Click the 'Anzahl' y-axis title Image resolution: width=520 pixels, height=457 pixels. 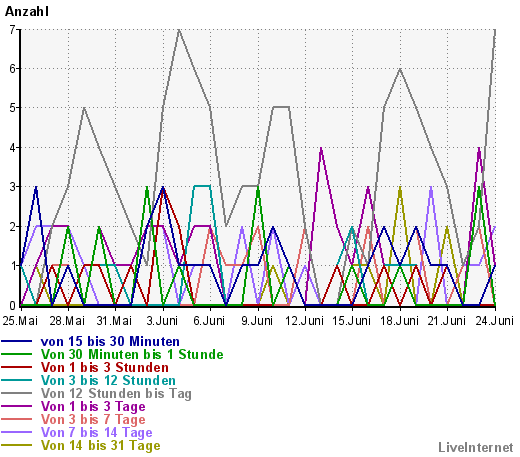27,11
